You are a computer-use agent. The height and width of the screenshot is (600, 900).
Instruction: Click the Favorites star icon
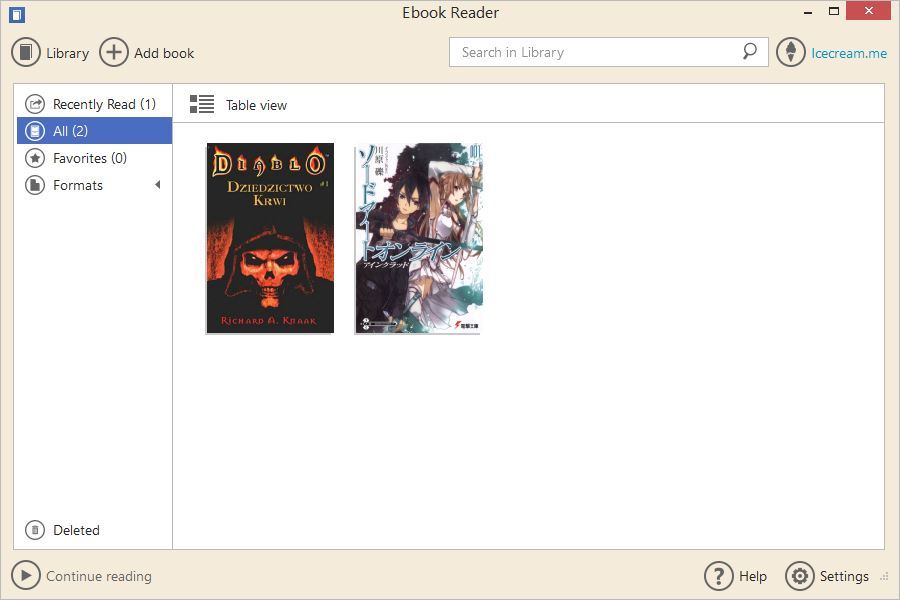point(35,158)
